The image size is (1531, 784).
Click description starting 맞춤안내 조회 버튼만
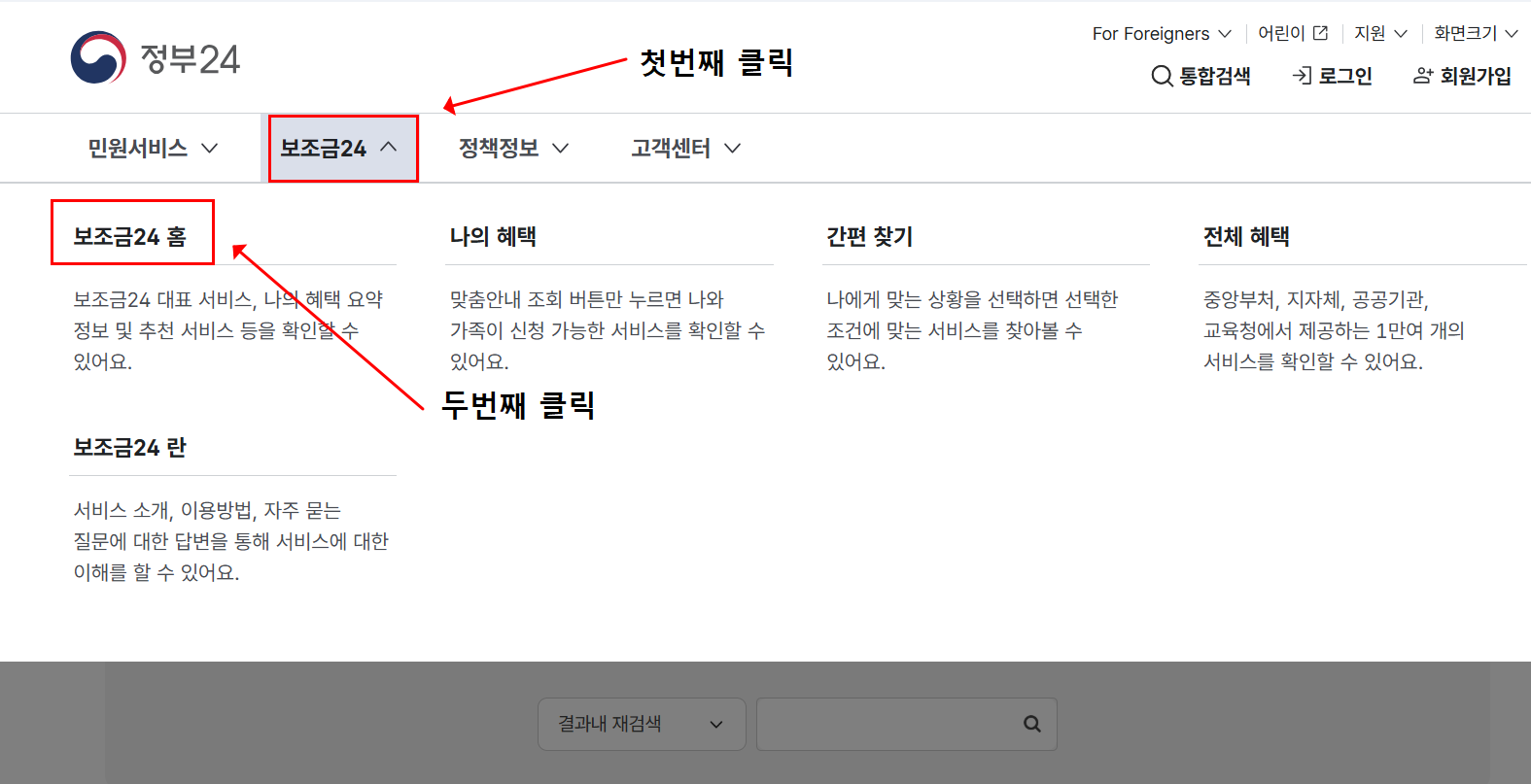pos(608,330)
